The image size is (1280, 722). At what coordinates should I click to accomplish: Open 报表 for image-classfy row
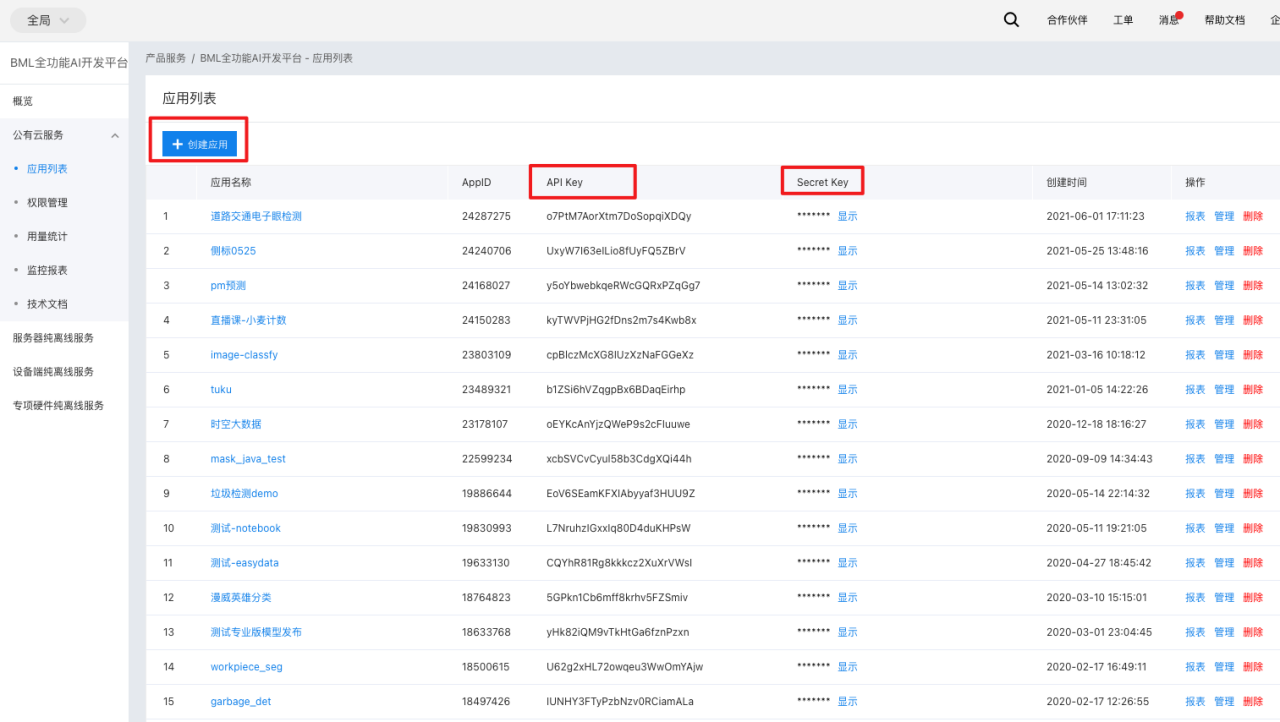pos(1195,355)
